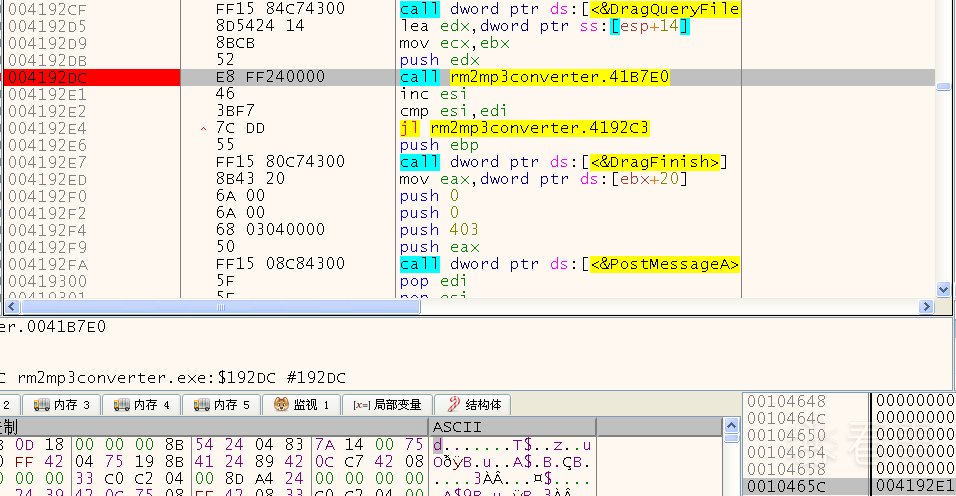The width and height of the screenshot is (956, 496).
Task: Click address 004192E4 in disassembly
Action: coord(48,129)
